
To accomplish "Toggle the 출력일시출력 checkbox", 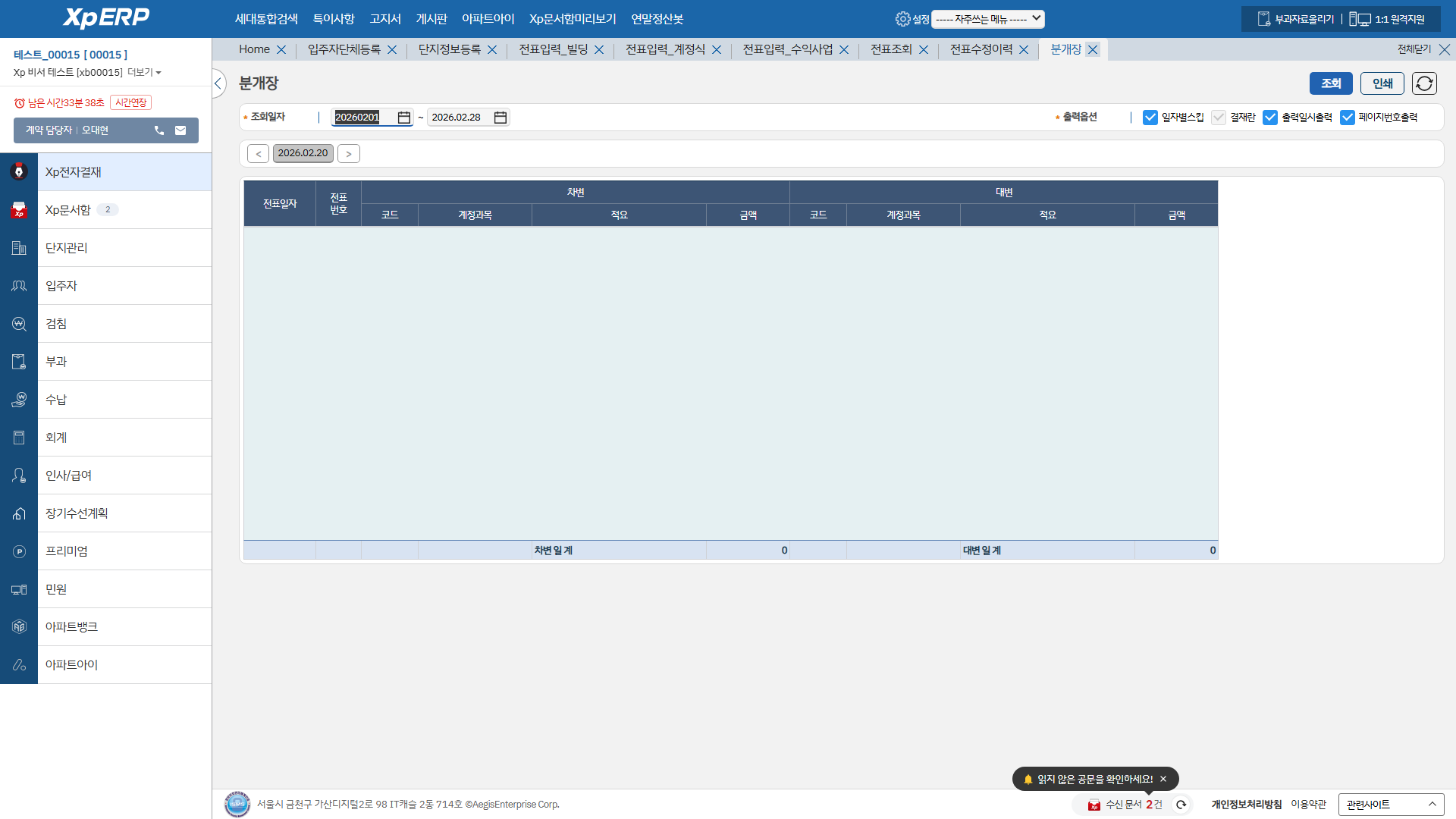I will 1270,118.
